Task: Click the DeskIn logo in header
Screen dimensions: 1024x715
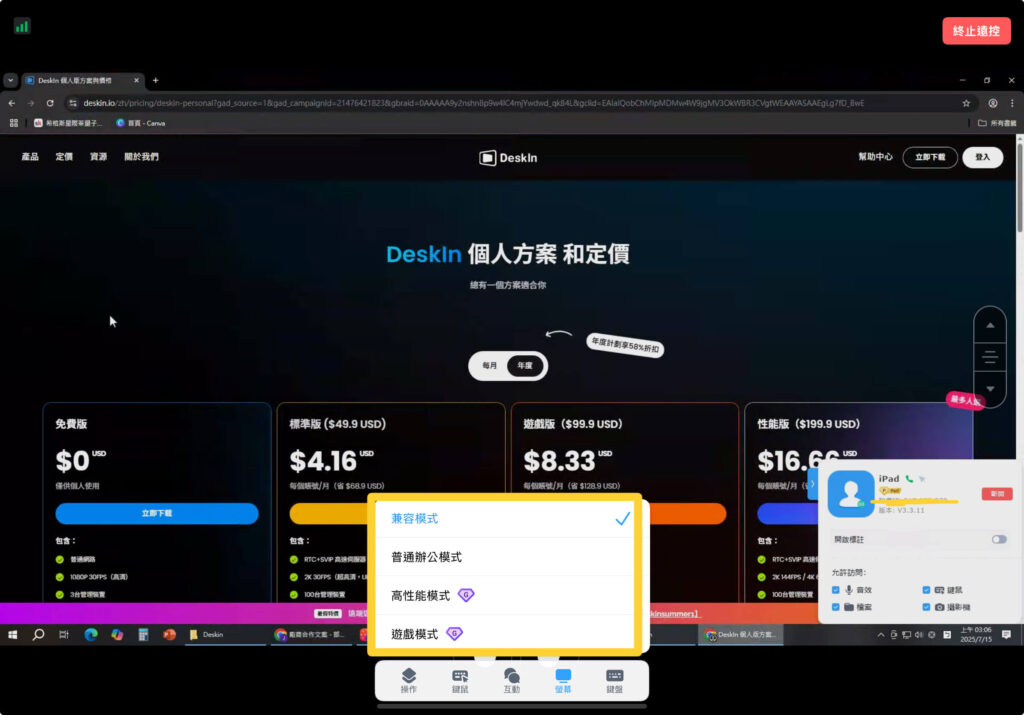Action: click(x=508, y=158)
